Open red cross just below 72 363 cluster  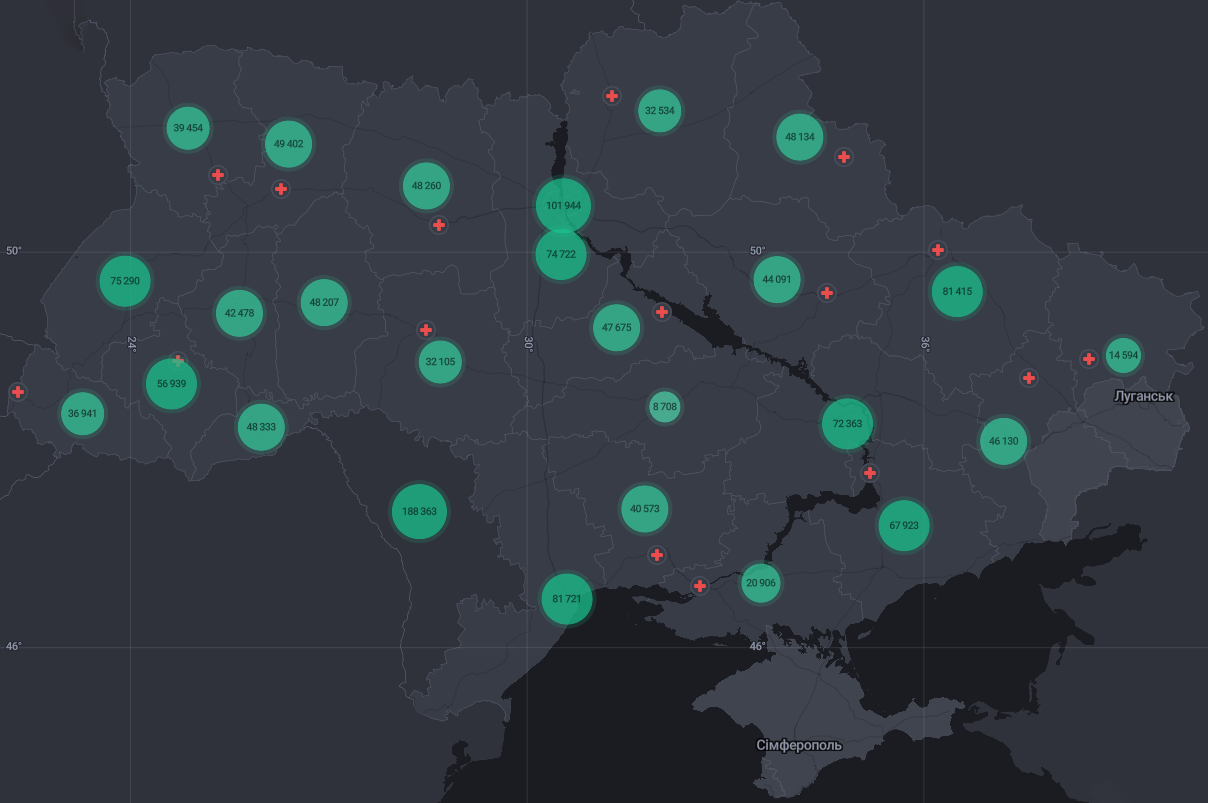[x=870, y=473]
